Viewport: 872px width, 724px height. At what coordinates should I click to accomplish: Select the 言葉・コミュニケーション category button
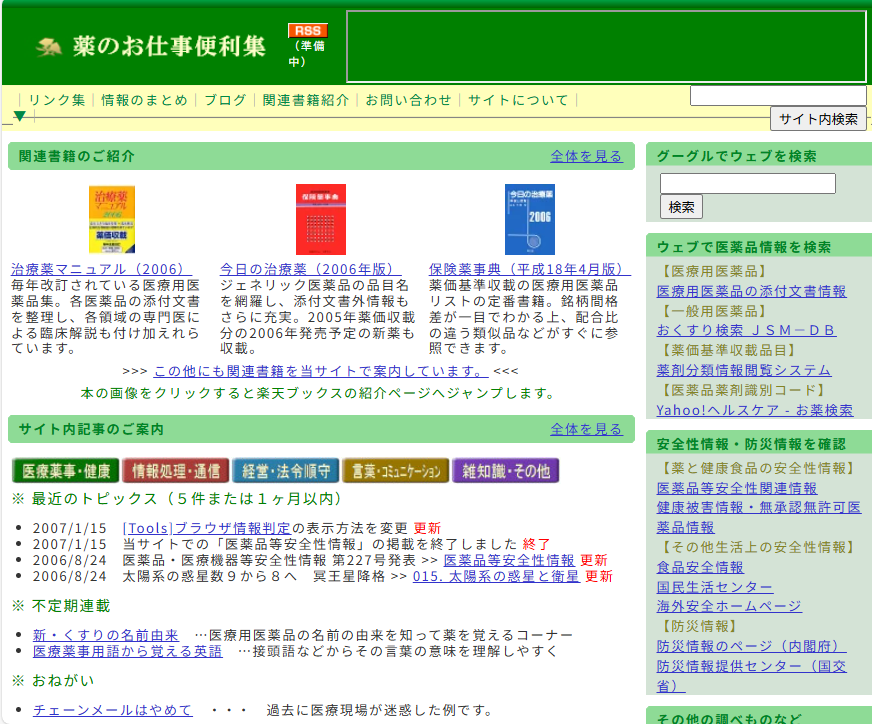coord(395,471)
